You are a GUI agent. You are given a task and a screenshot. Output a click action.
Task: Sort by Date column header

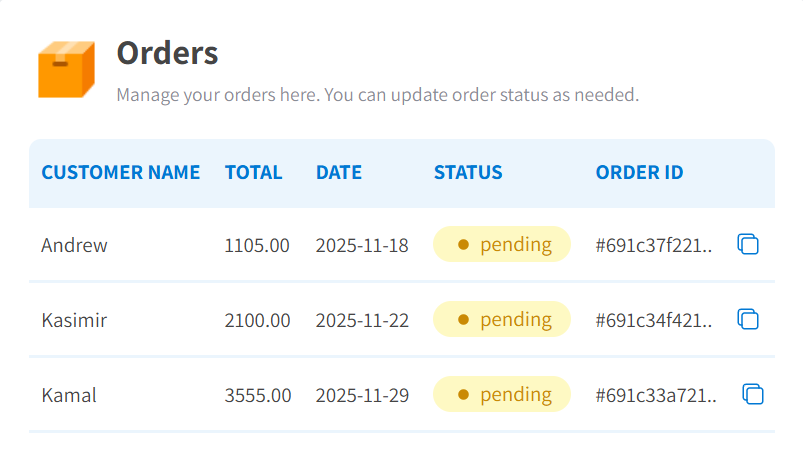[338, 172]
